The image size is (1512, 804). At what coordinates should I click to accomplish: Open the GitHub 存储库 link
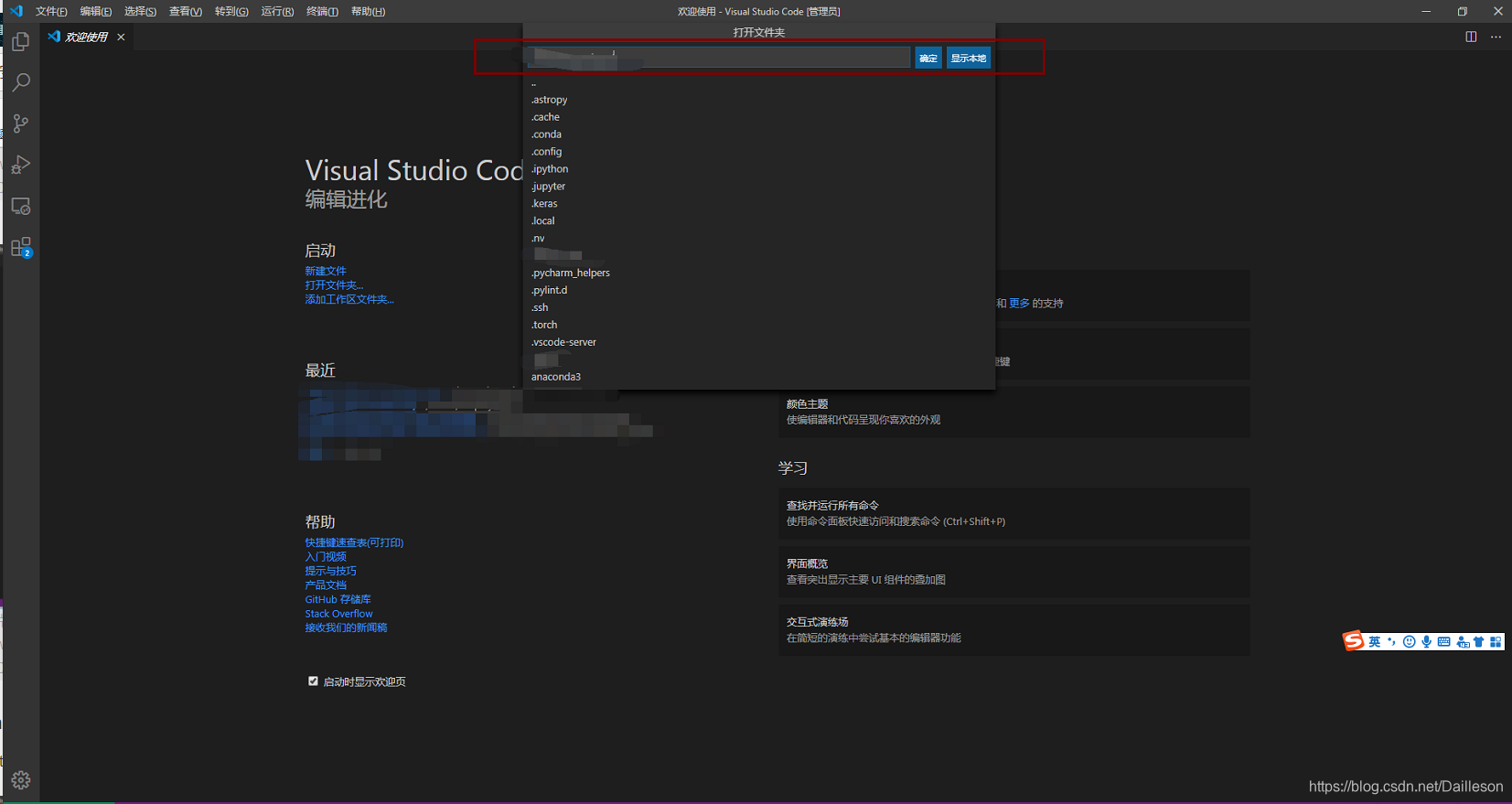click(x=338, y=599)
